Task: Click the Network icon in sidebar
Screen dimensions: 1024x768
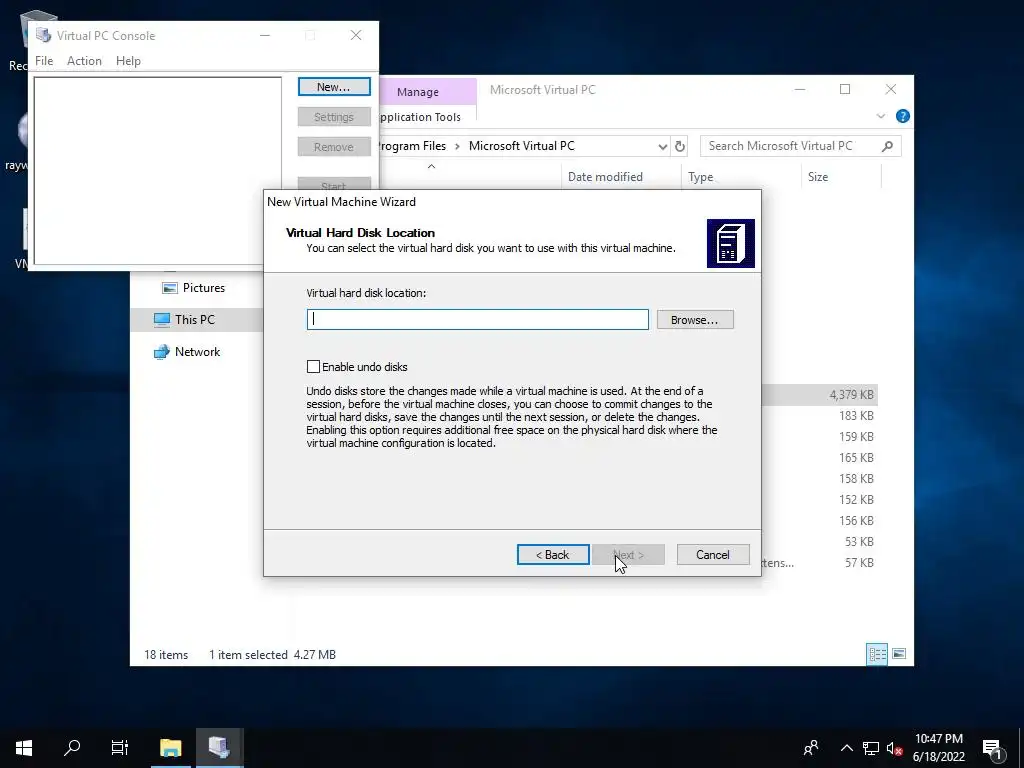Action: 161,352
